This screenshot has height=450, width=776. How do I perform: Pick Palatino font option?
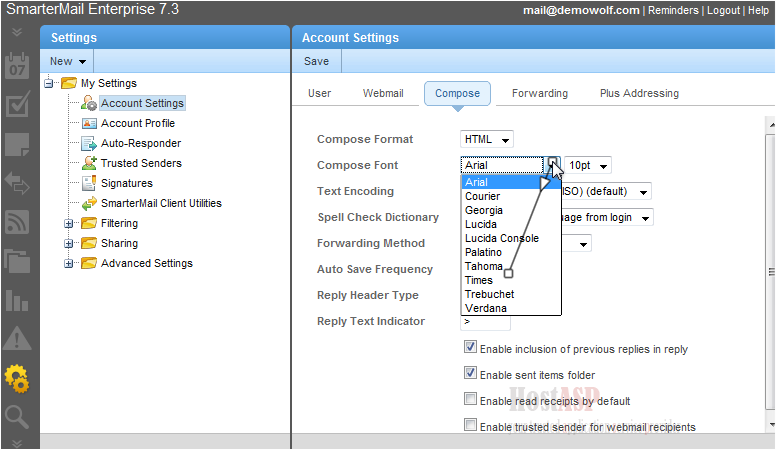511,252
